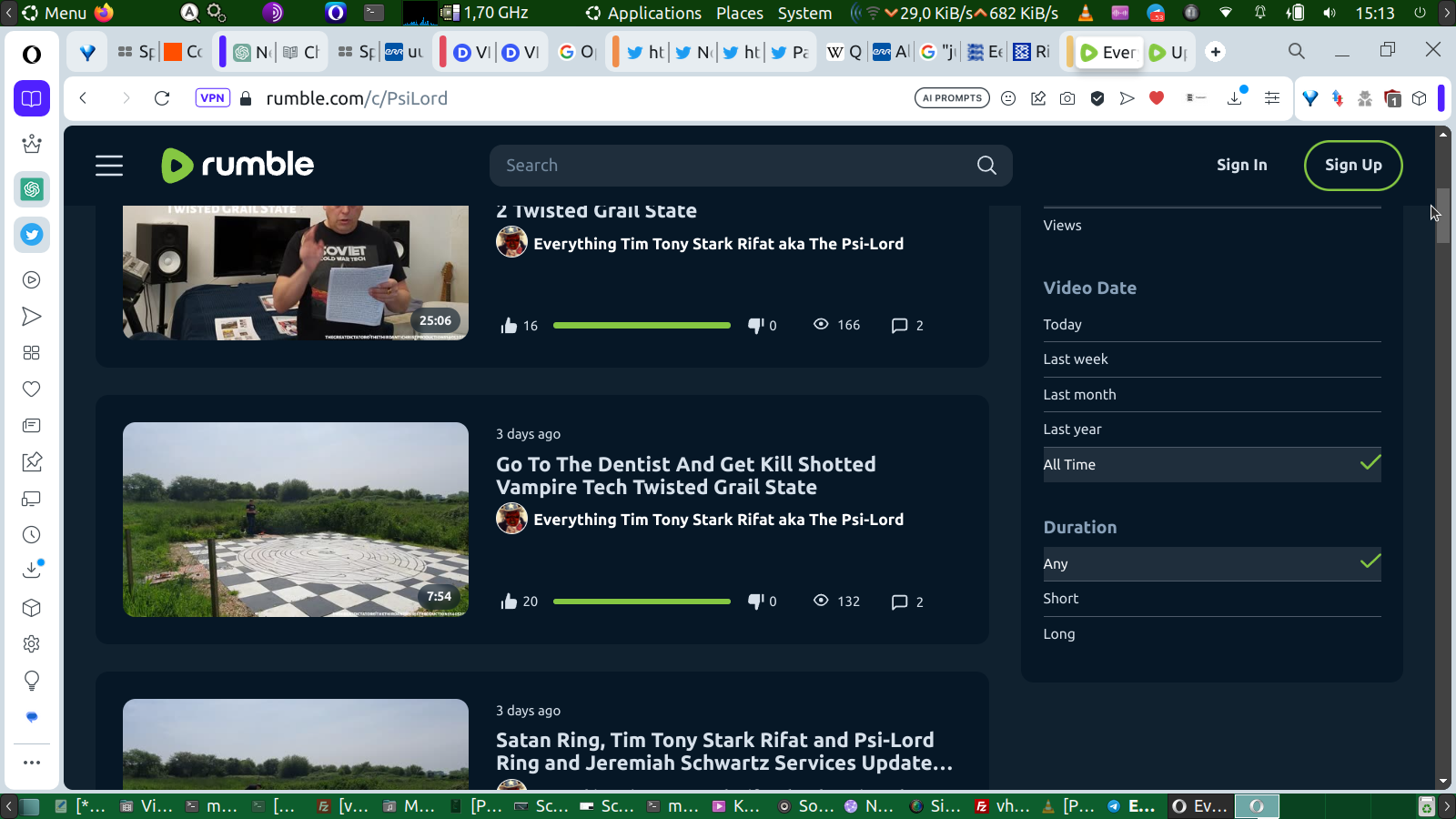Switch to the Wikipedia 'W Q' tab
The height and width of the screenshot is (819, 1456).
point(844,52)
